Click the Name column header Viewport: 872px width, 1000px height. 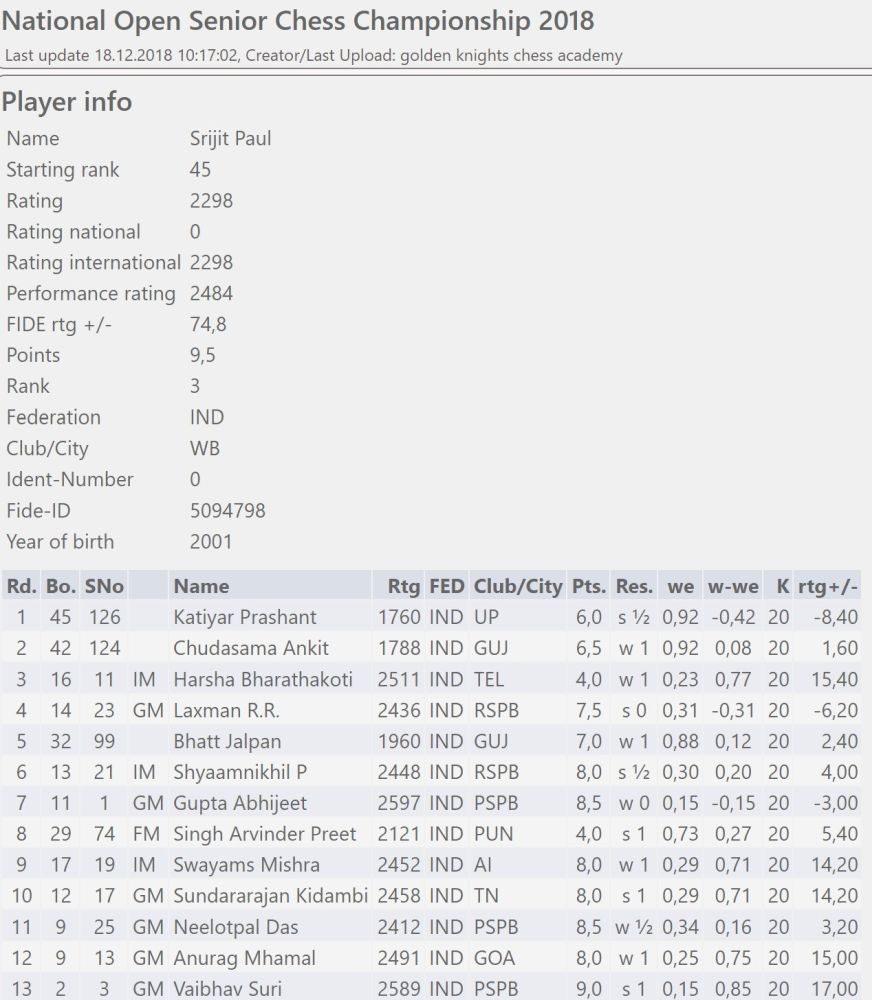pos(201,586)
